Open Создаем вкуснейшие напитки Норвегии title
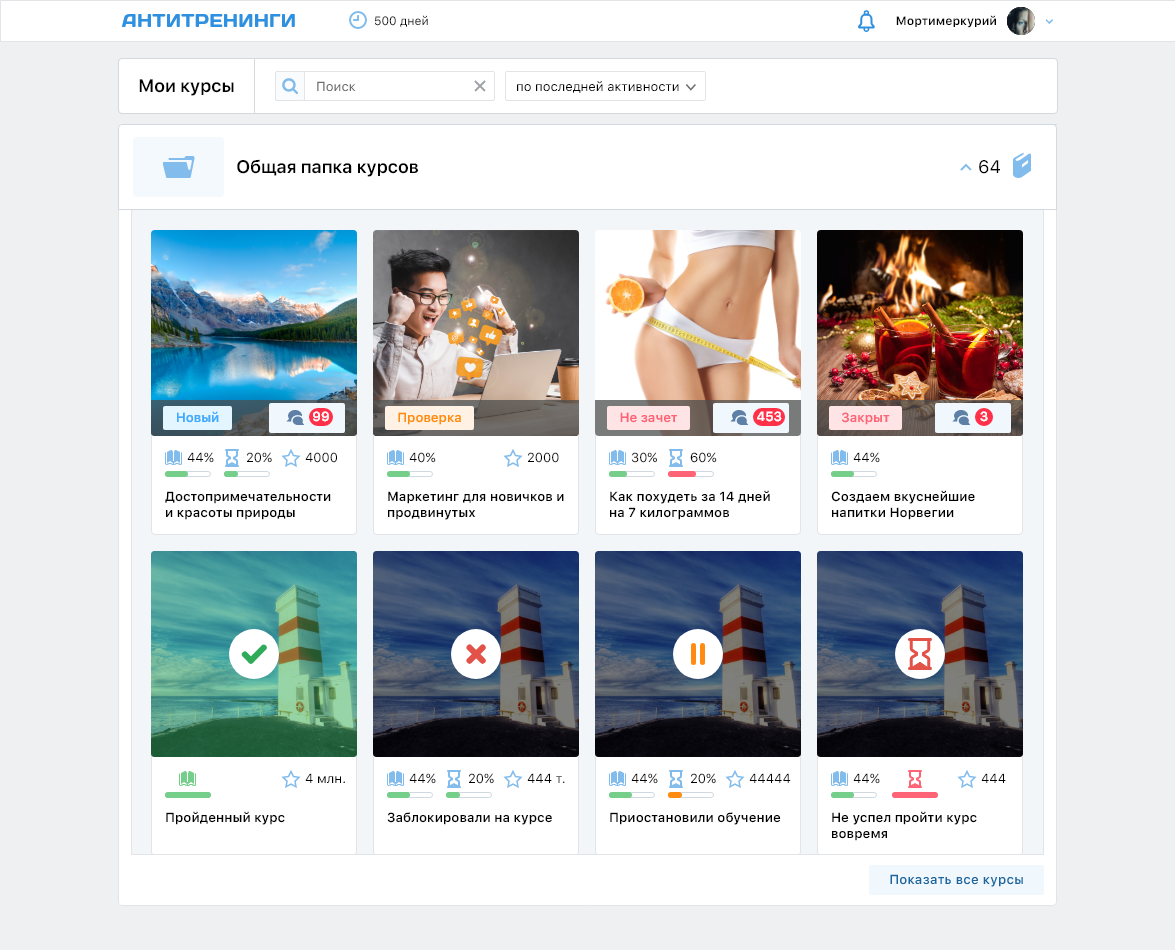The width and height of the screenshot is (1175, 950). (903, 504)
